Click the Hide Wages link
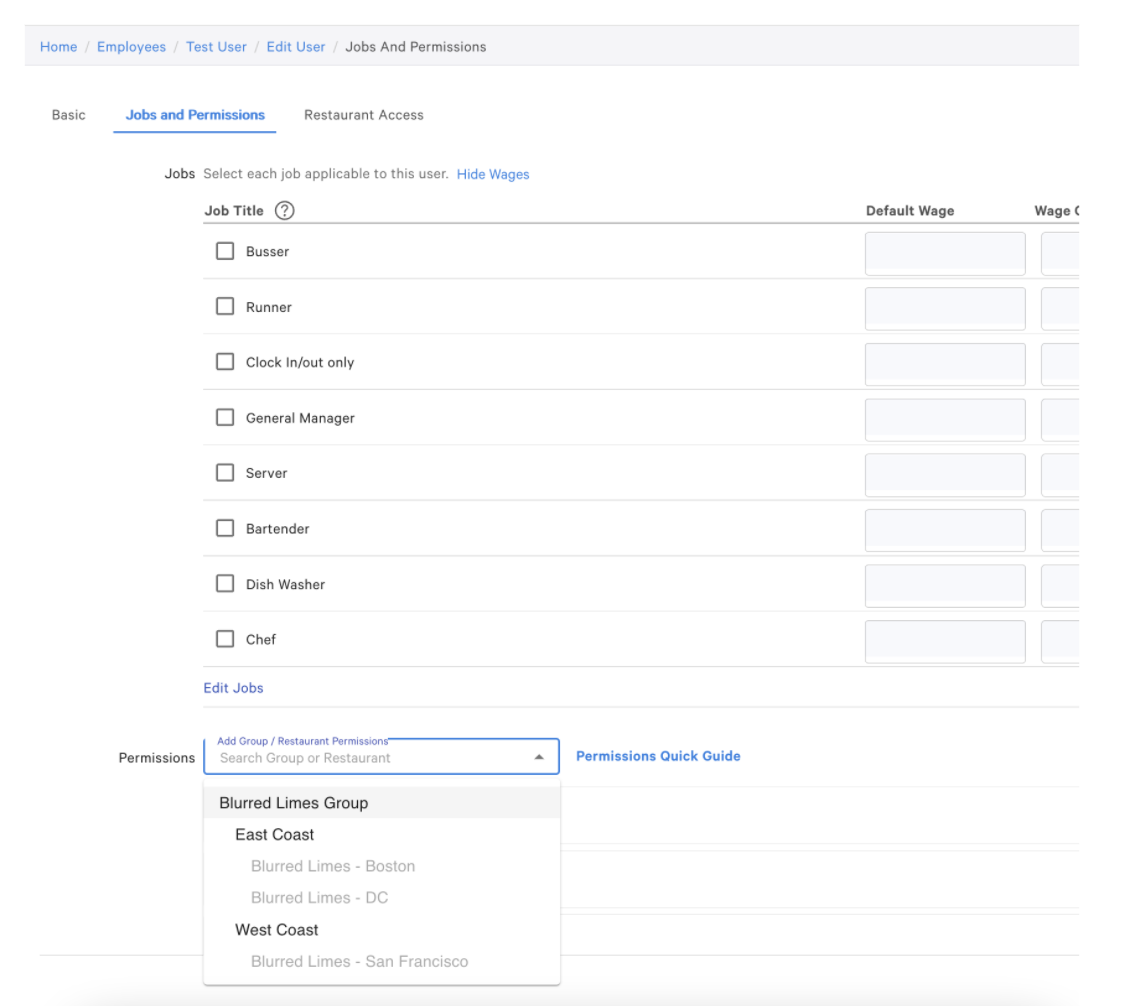1136x1006 pixels. click(x=493, y=174)
